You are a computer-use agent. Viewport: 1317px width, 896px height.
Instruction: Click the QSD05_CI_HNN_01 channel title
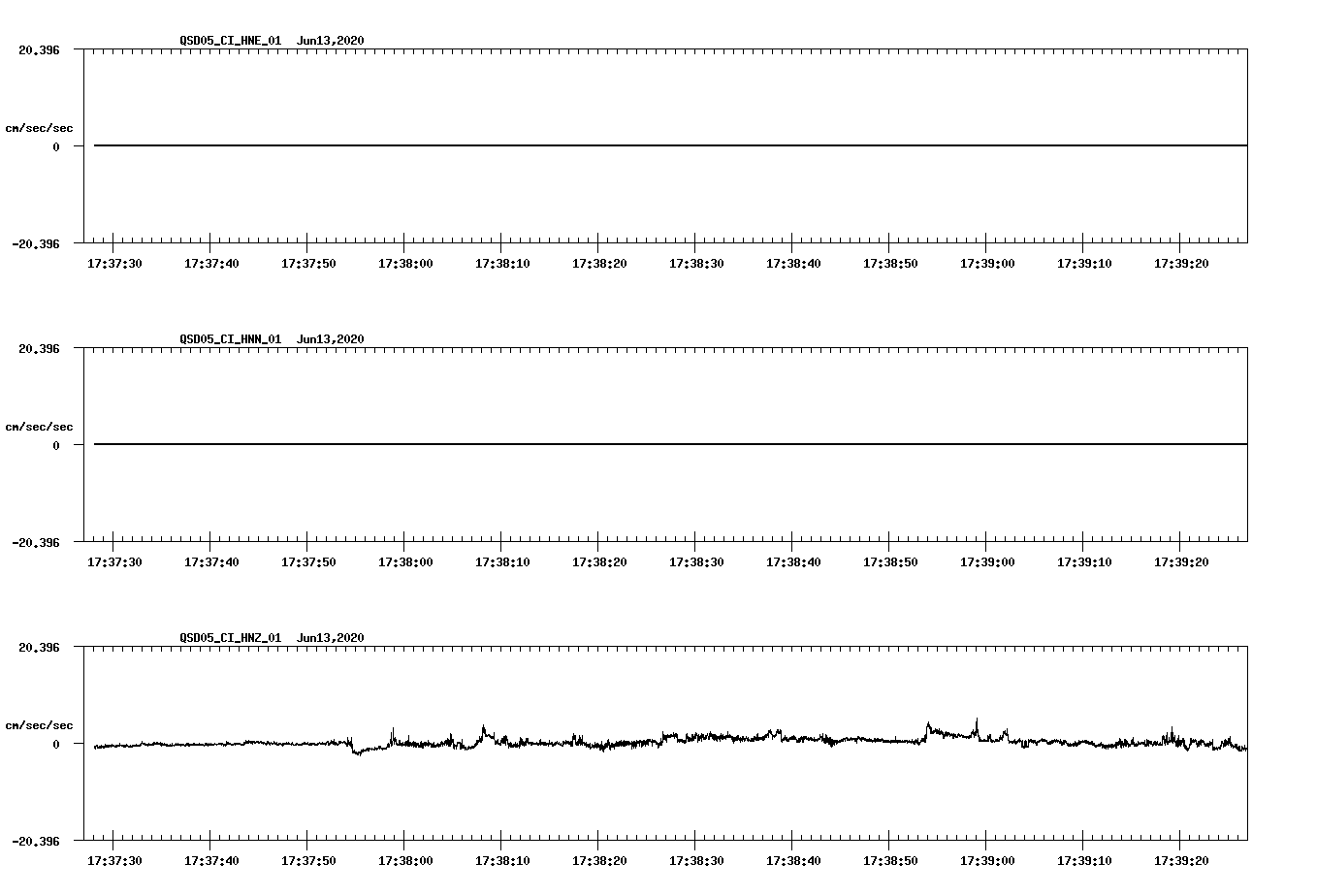point(231,339)
